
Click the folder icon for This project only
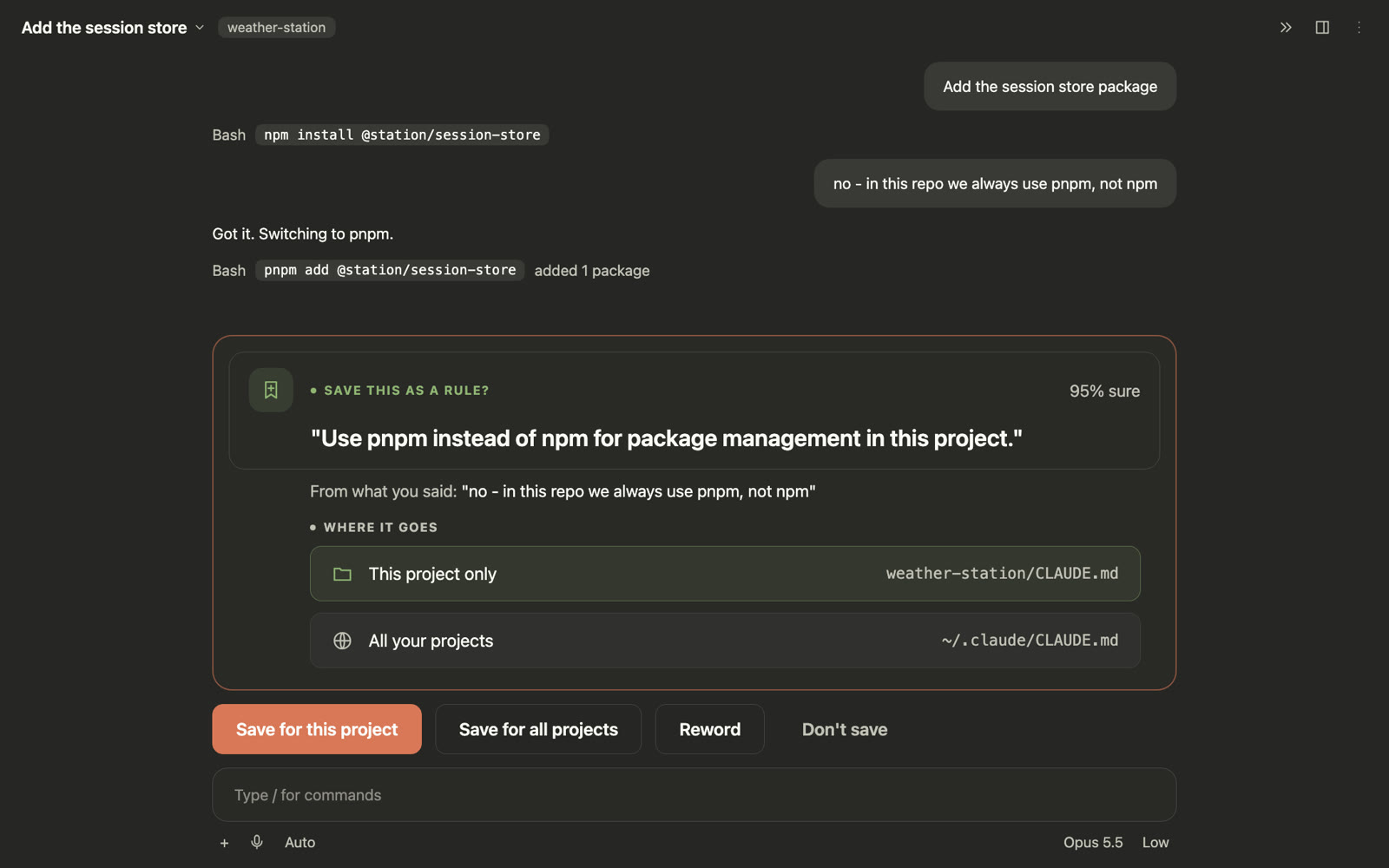[x=342, y=574]
